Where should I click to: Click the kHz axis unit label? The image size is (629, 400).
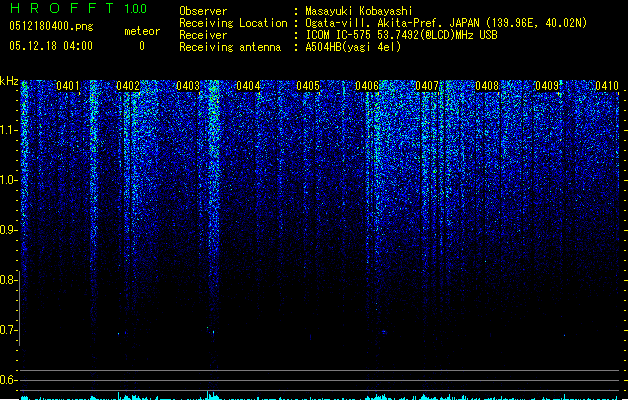click(x=9, y=81)
